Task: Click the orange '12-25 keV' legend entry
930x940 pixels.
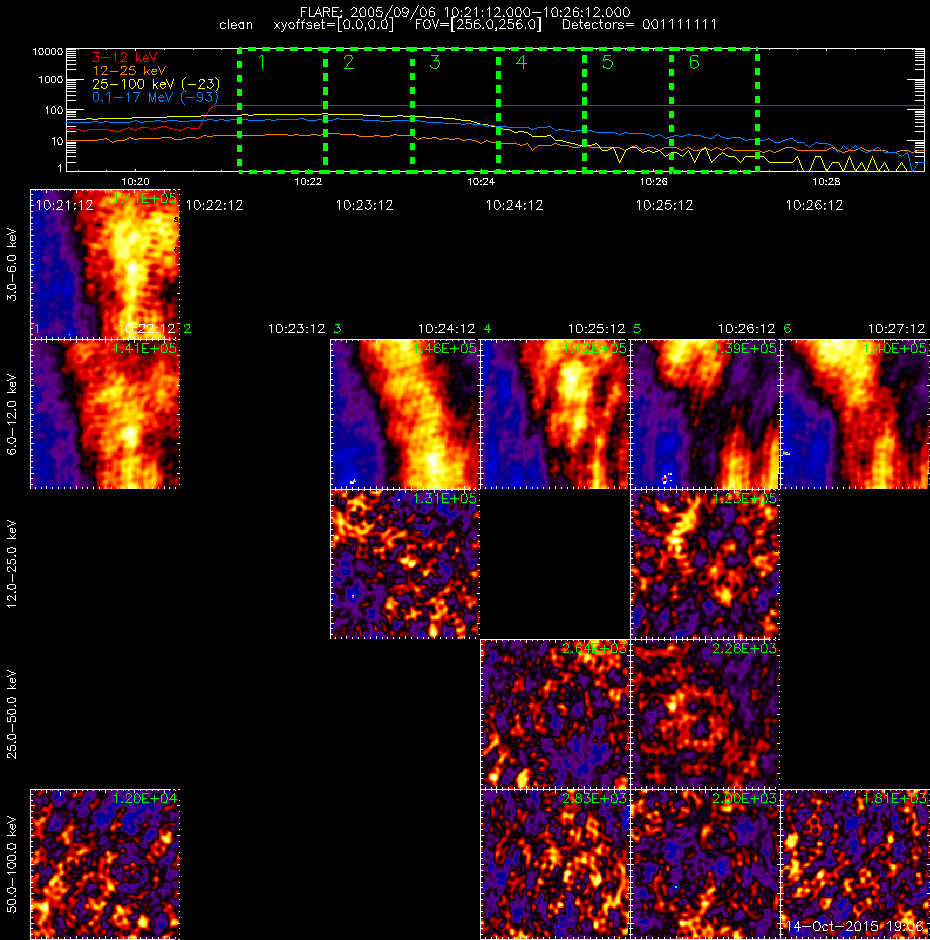Action: pyautogui.click(x=129, y=71)
